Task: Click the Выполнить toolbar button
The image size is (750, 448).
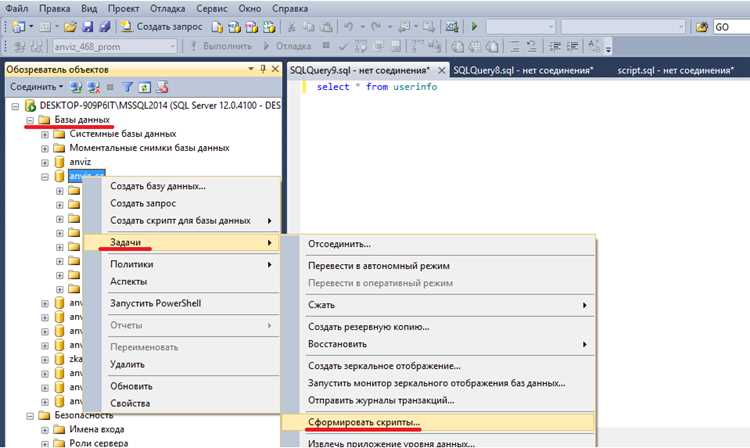Action: coord(221,46)
